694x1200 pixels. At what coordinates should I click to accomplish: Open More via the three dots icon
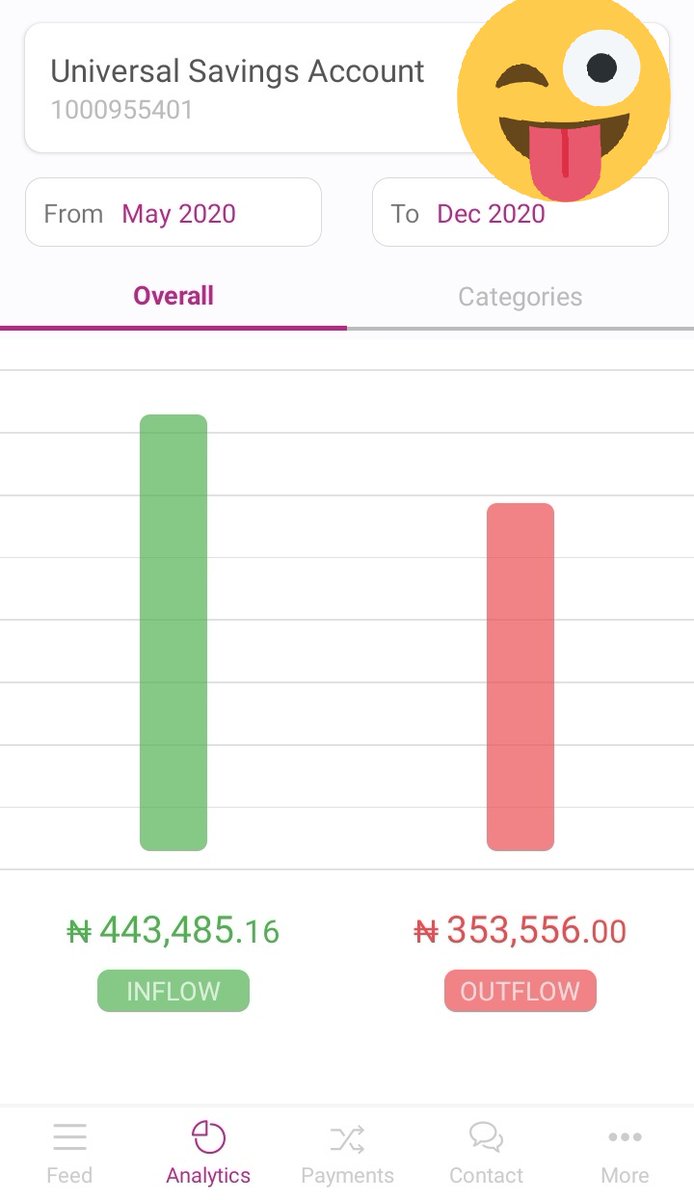tap(625, 1137)
